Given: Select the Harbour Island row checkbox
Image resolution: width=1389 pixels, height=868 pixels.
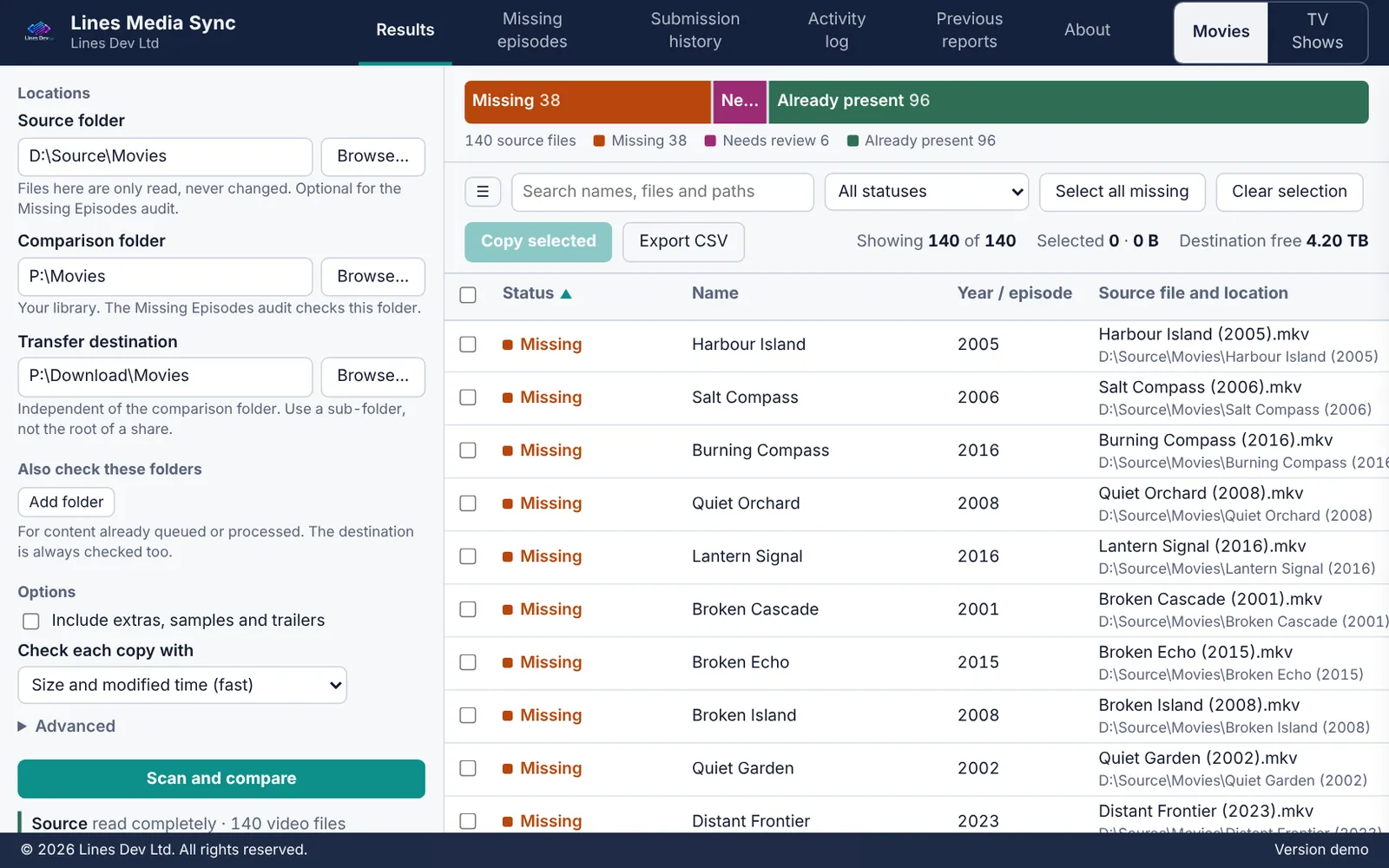Looking at the screenshot, I should click(468, 345).
